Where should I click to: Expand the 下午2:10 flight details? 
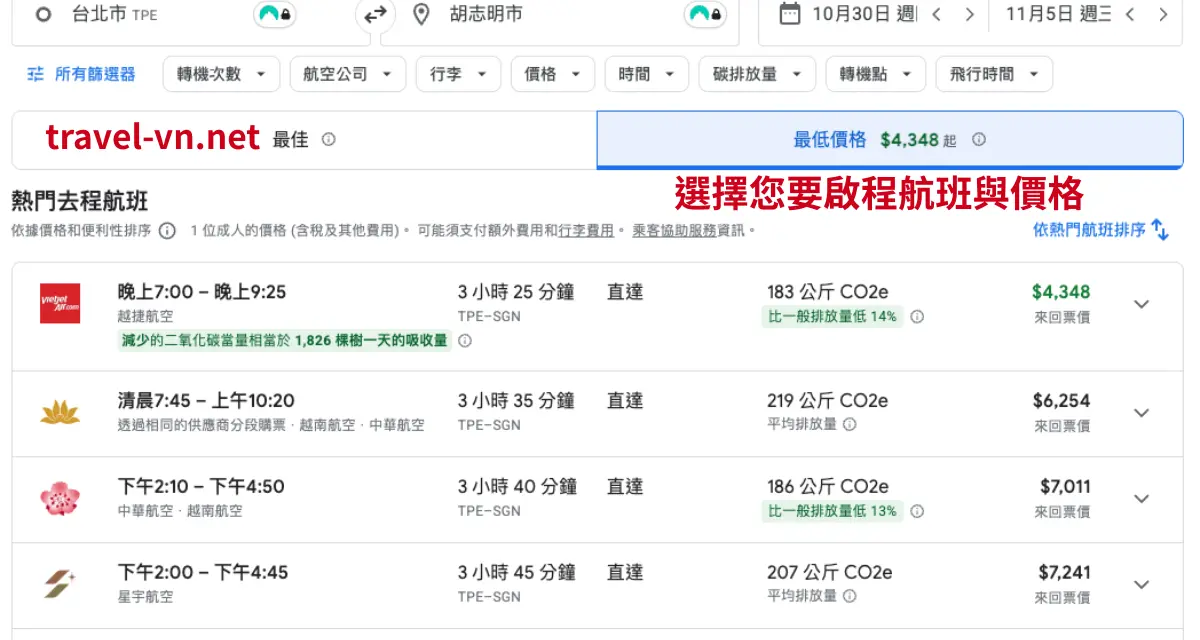[x=1141, y=498]
